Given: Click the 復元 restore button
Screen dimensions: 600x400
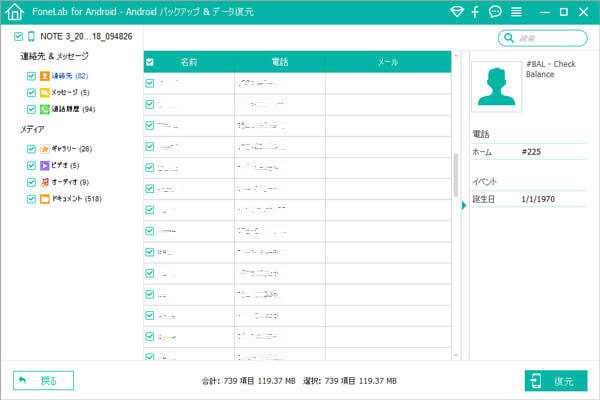Looking at the screenshot, I should [x=555, y=381].
